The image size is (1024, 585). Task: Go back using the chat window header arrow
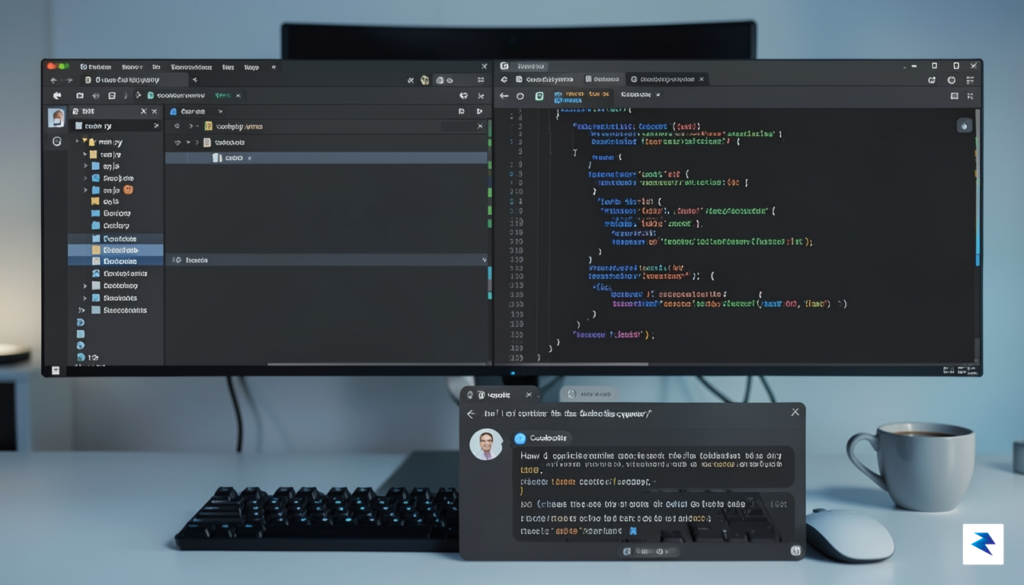(x=472, y=414)
